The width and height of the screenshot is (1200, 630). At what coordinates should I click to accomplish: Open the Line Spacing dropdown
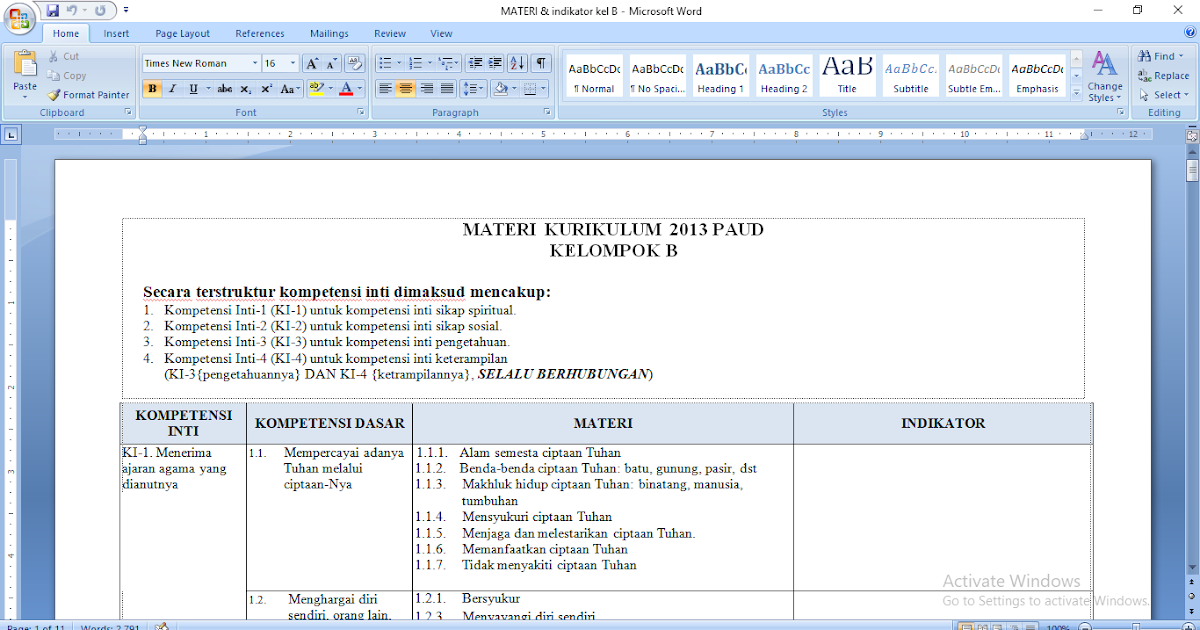click(474, 88)
